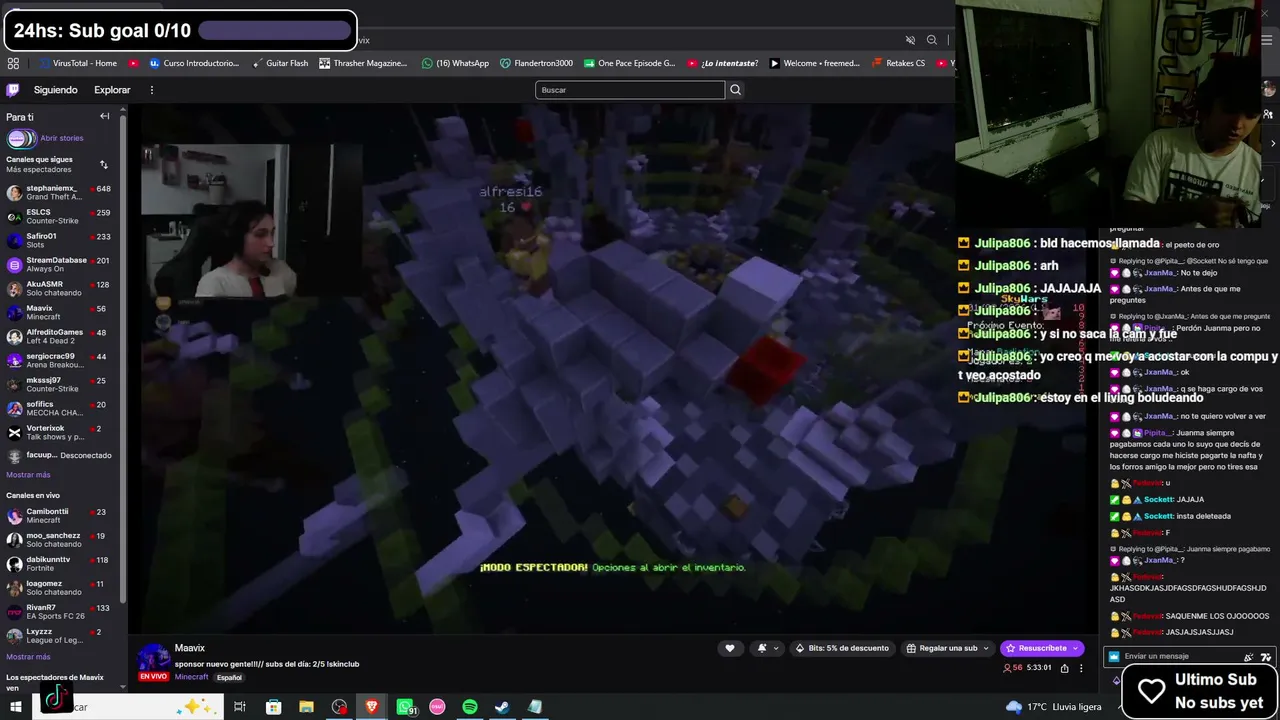Open ESLCS Counter-Strike channel

pos(62,216)
